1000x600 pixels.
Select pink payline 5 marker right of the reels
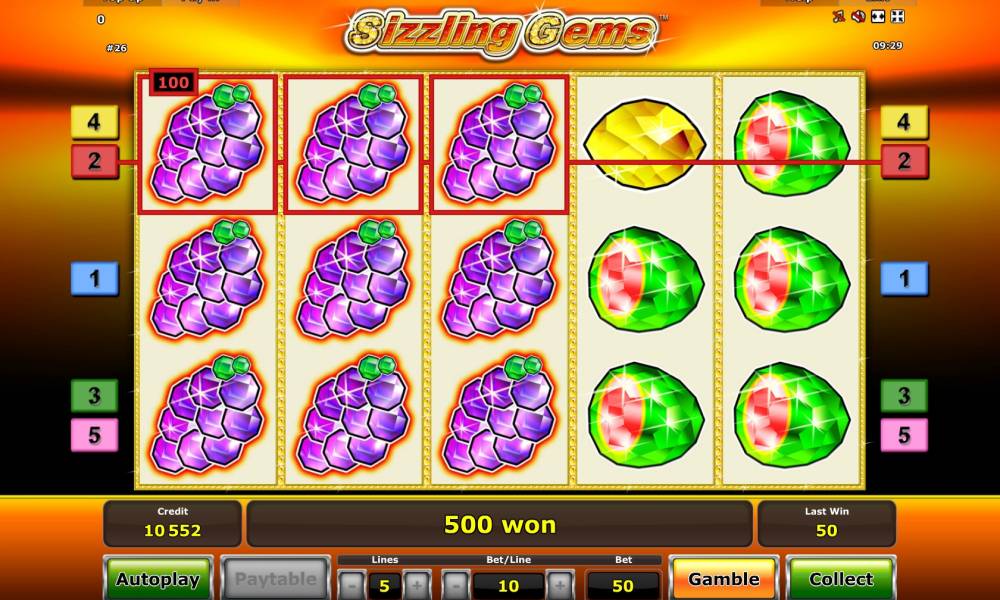coord(904,435)
